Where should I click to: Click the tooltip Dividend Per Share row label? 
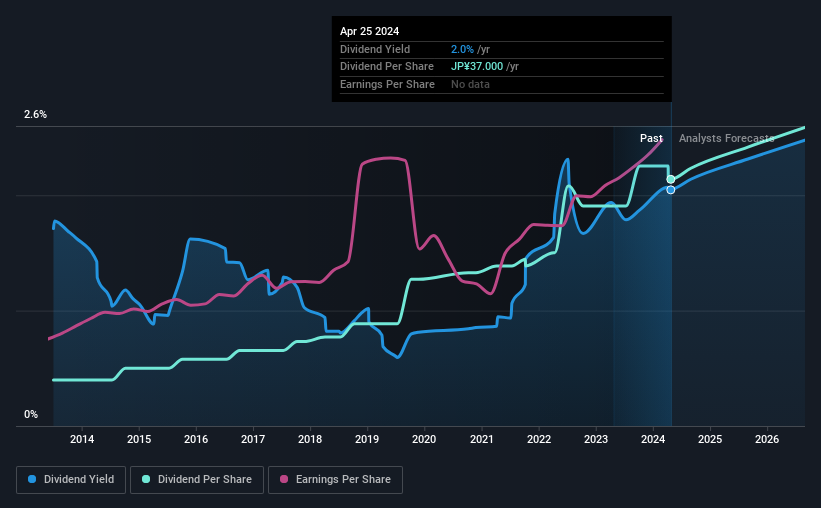pos(387,67)
